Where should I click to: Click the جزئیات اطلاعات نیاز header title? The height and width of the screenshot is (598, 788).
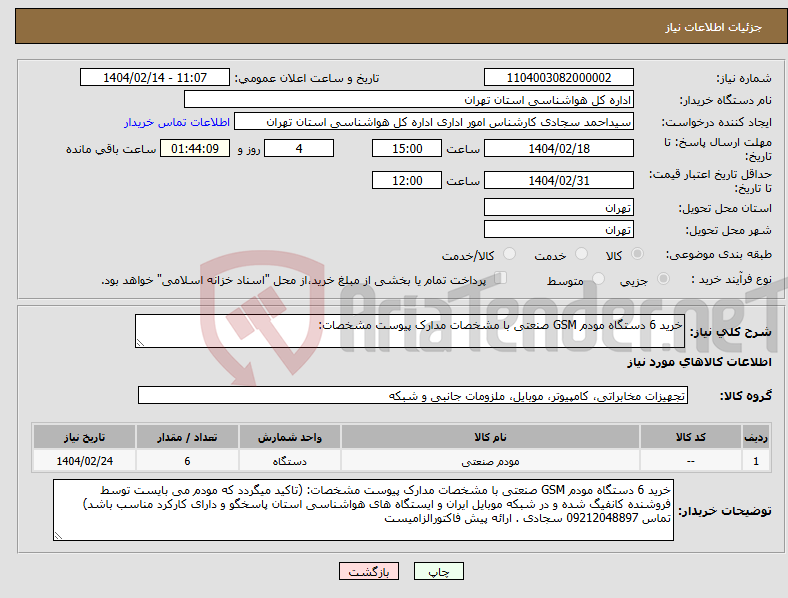713,27
